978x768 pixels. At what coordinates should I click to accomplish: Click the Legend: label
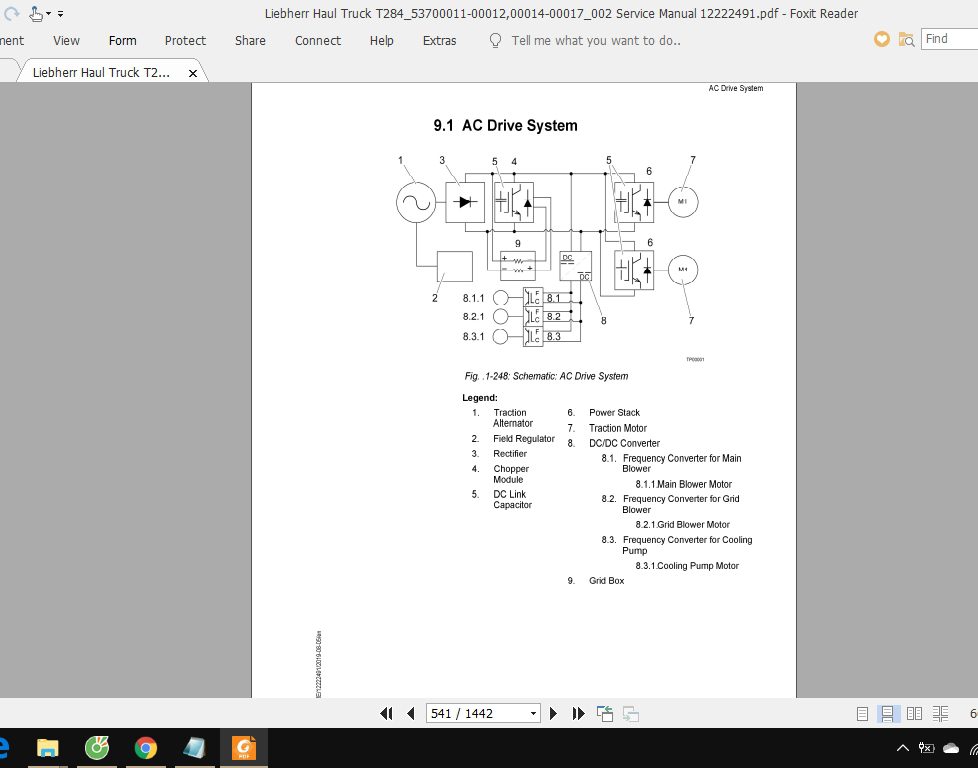pyautogui.click(x=480, y=397)
